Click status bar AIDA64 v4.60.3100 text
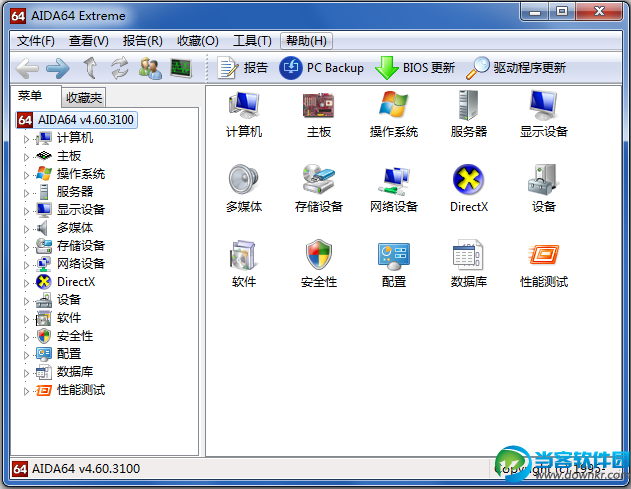Image resolution: width=631 pixels, height=489 pixels. coord(86,469)
